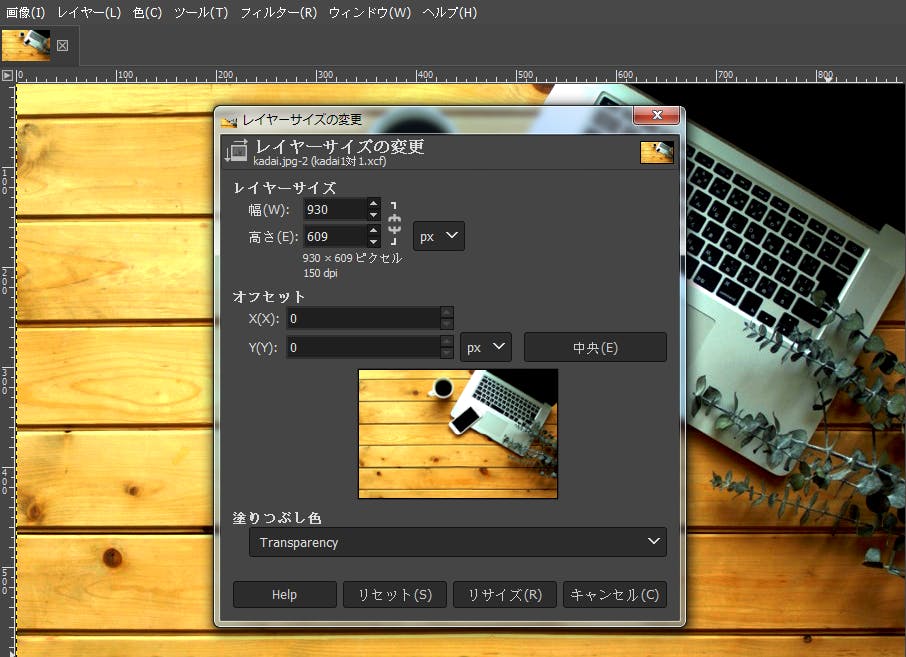Open the 色(C) menu
Screen dimensions: 906x657
(147, 13)
